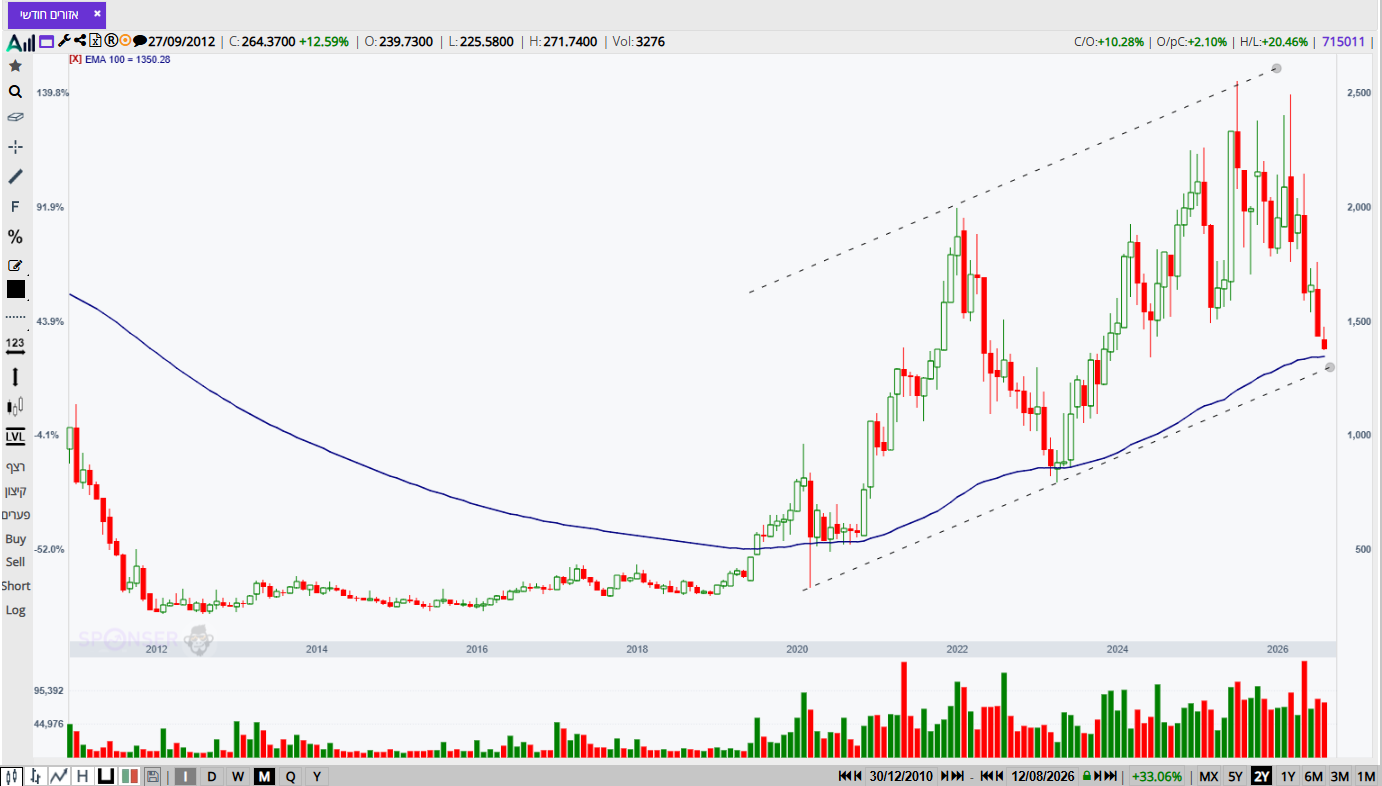Select the yearly Y timeframe

[x=317, y=776]
